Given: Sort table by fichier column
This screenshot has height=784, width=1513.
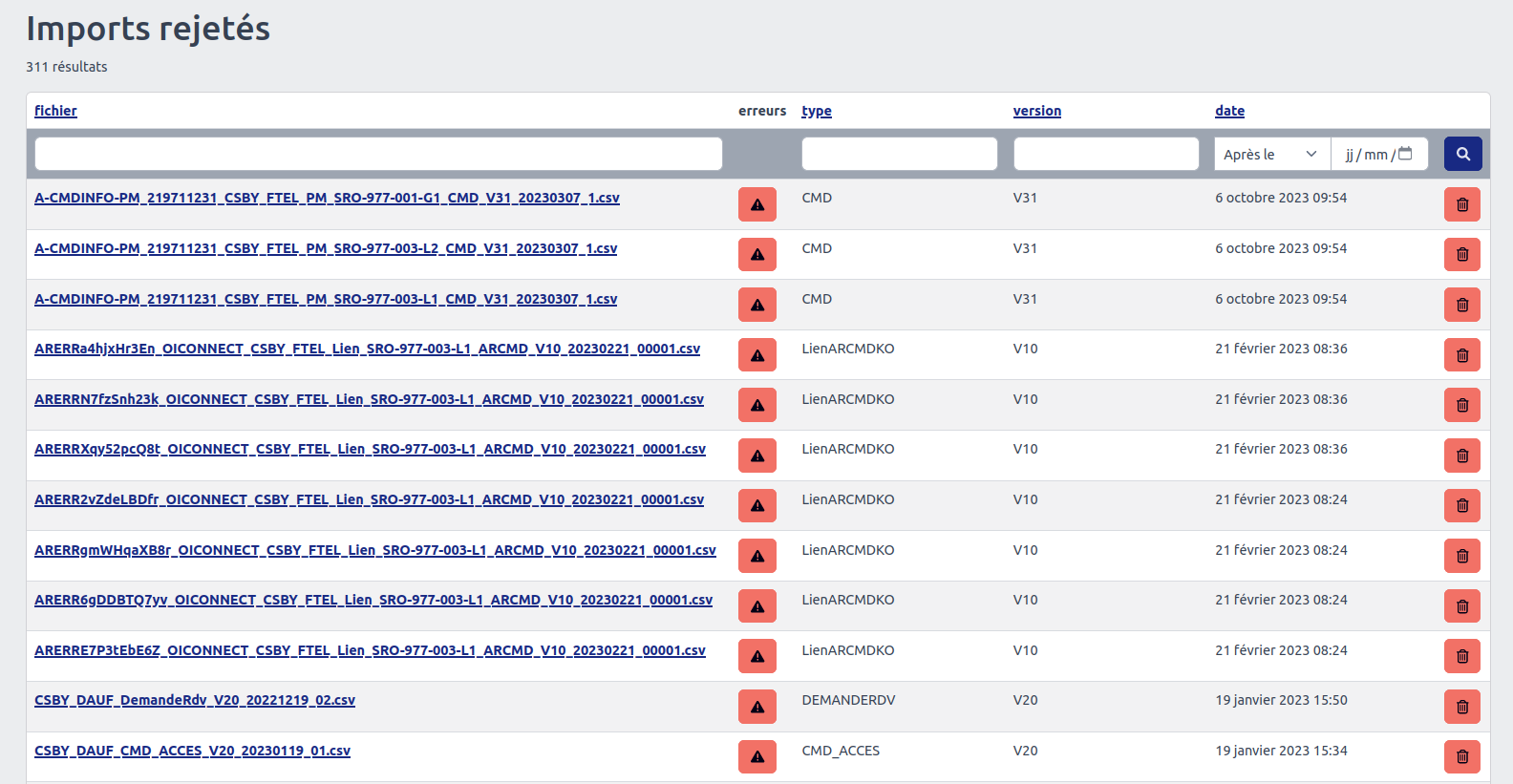Looking at the screenshot, I should [x=55, y=111].
